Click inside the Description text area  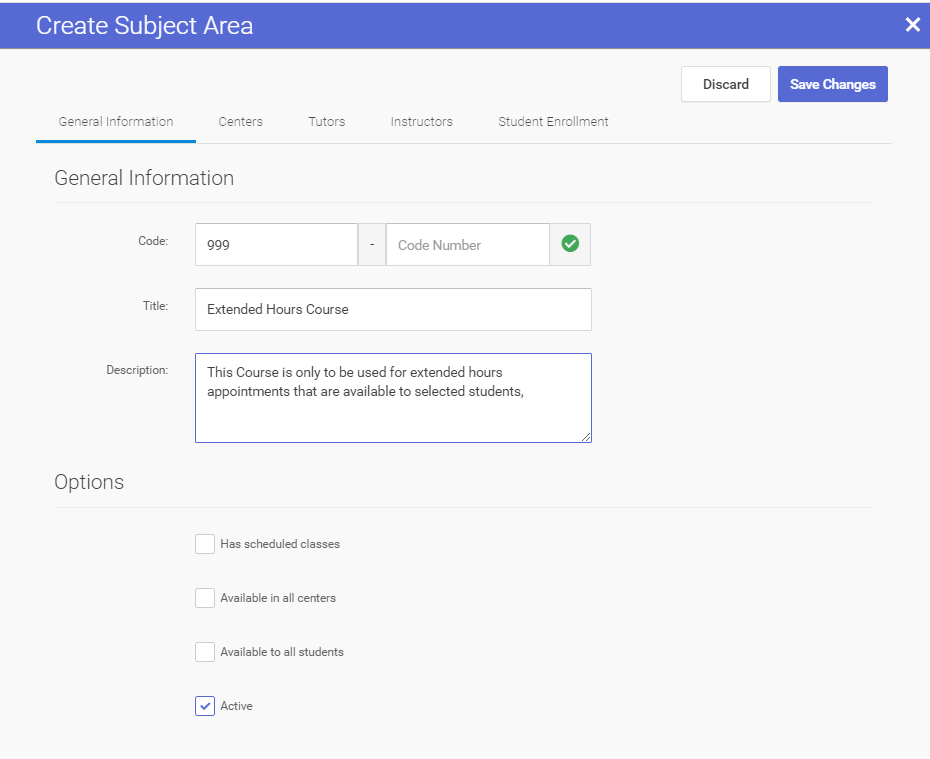(393, 410)
